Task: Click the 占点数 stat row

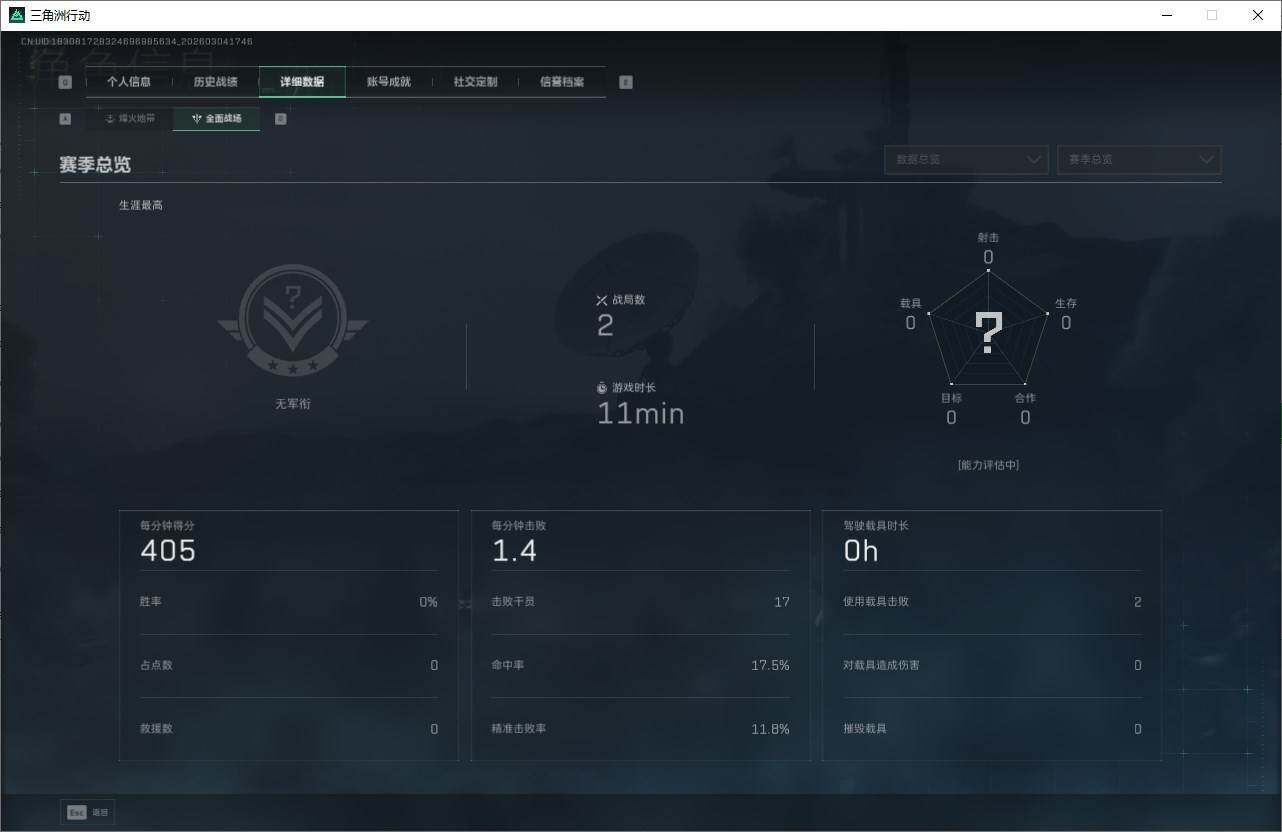Action: [289, 665]
